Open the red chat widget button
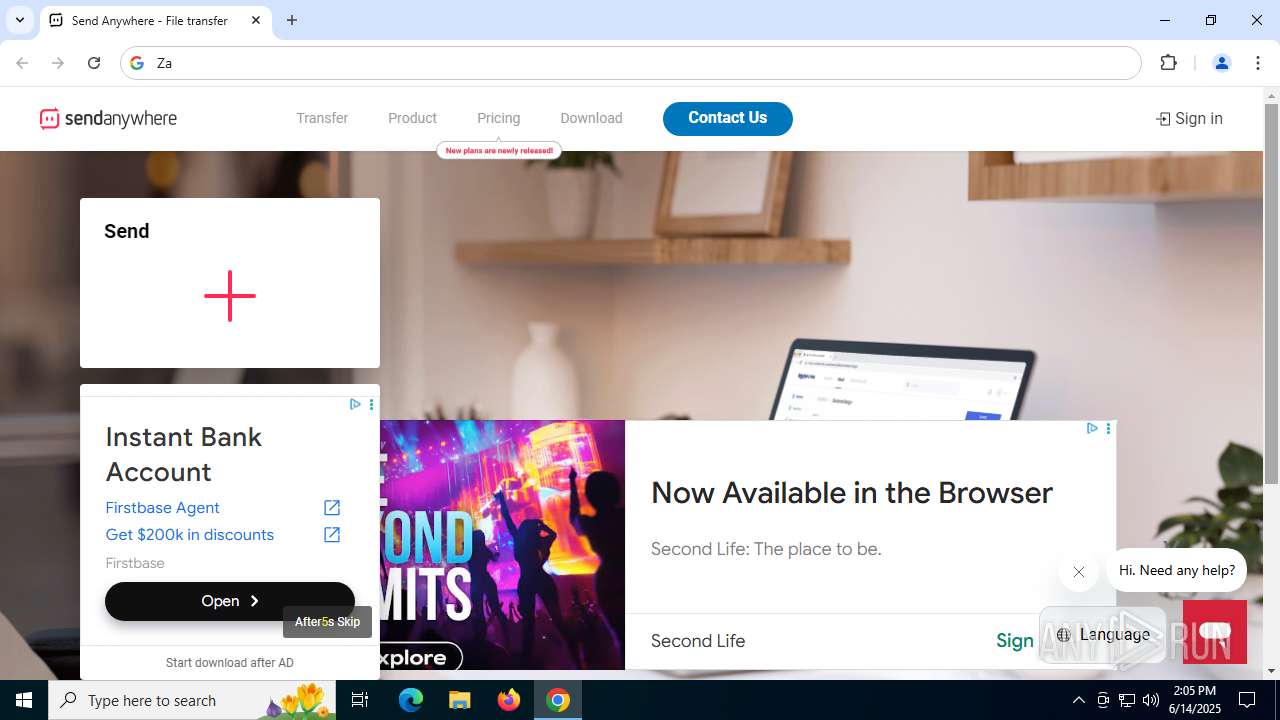The image size is (1280, 720). pyautogui.click(x=1215, y=631)
